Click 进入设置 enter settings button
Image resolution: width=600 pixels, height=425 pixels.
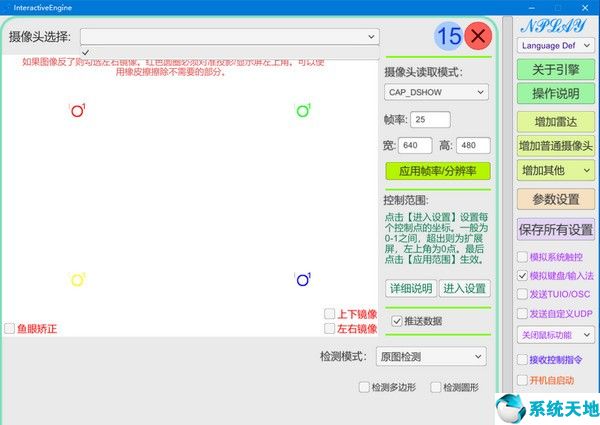pyautogui.click(x=465, y=288)
